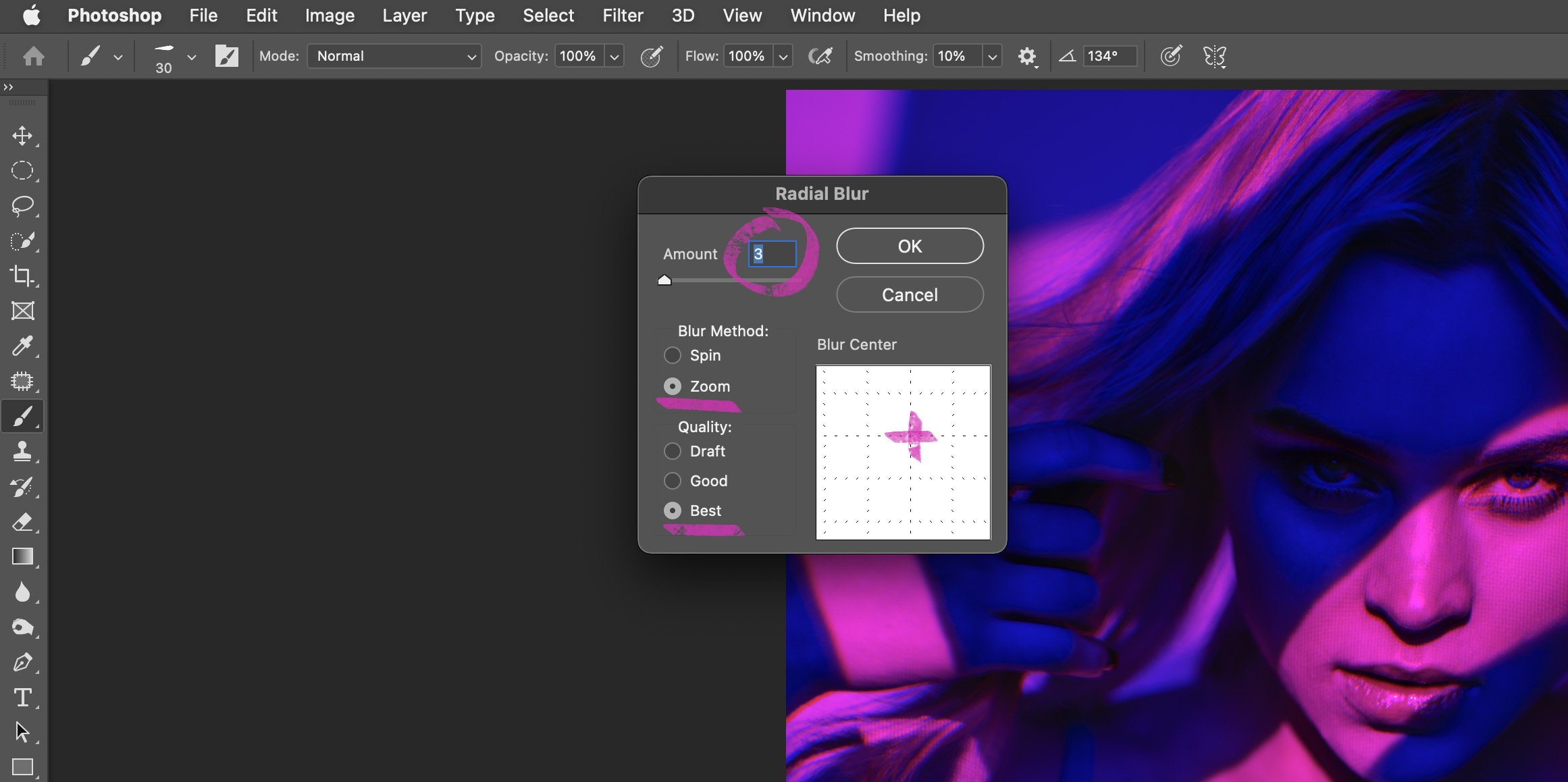Viewport: 1568px width, 782px height.
Task: Open the Layer menu
Action: [x=404, y=16]
